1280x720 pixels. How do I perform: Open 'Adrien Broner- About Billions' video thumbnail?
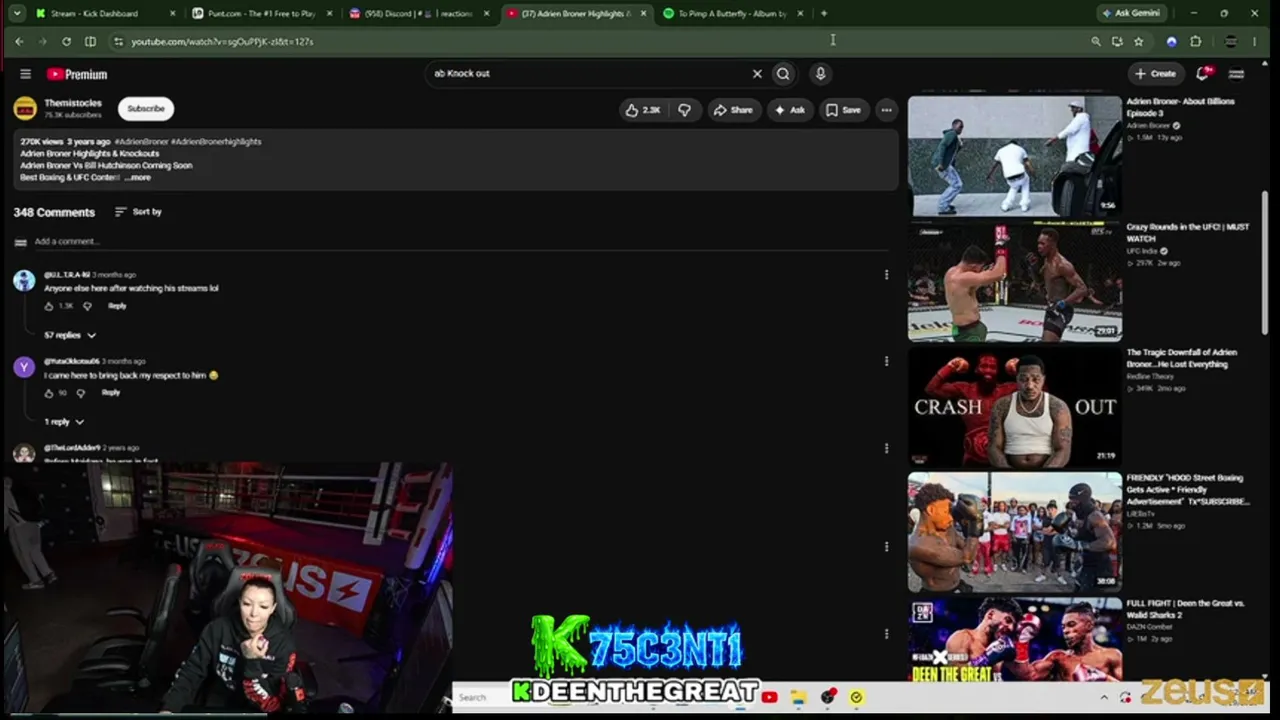[x=1015, y=155]
